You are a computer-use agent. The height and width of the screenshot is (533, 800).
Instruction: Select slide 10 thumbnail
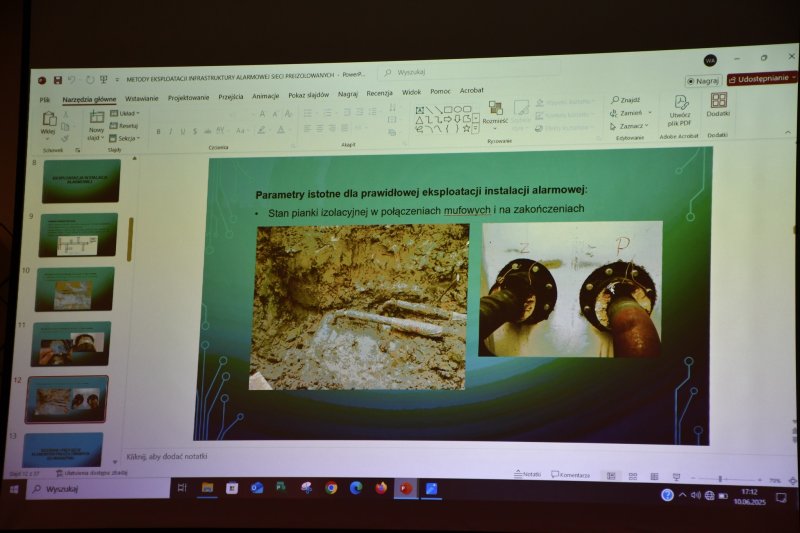74,289
